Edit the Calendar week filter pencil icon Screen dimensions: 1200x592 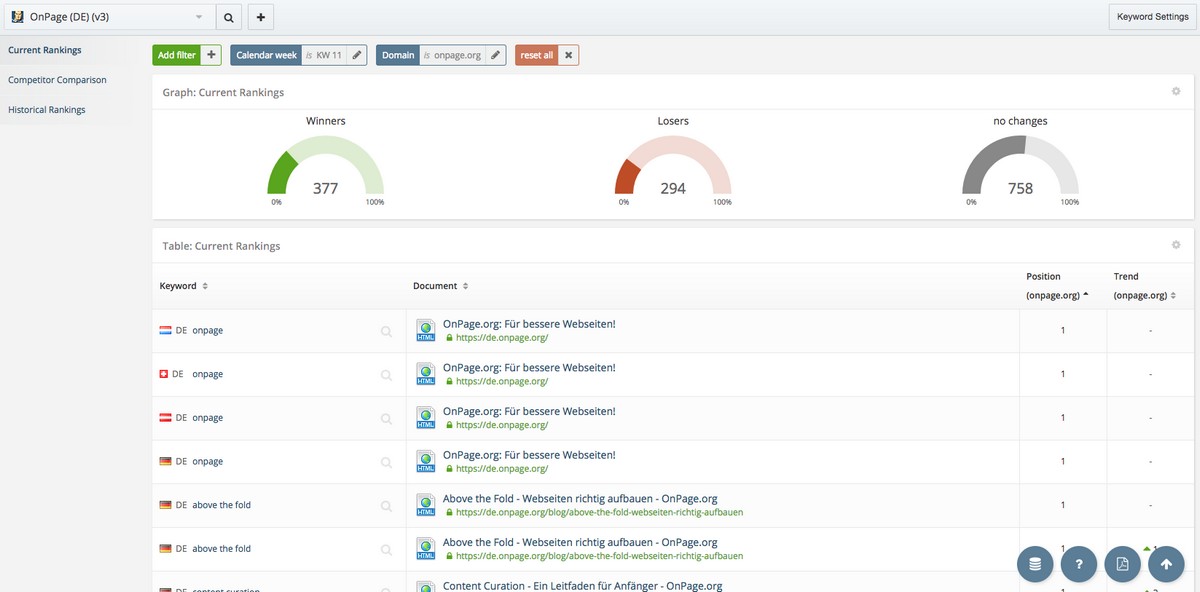(x=357, y=55)
